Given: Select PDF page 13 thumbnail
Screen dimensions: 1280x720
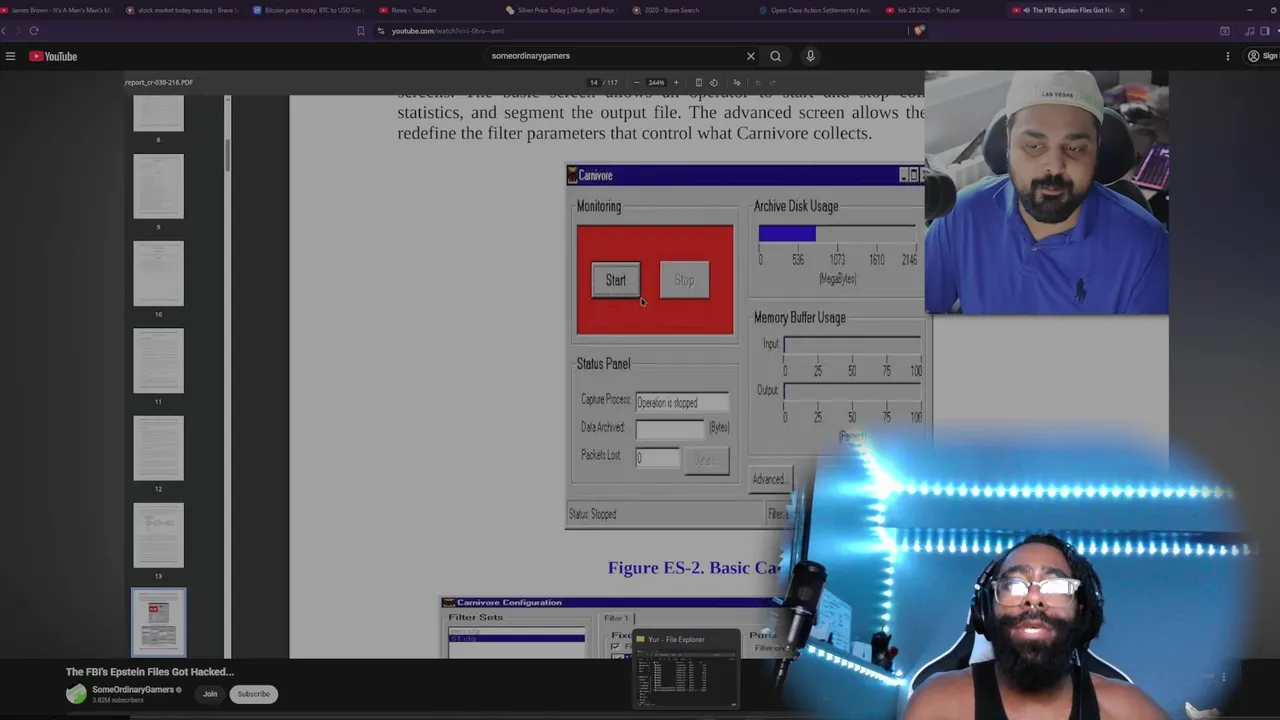Looking at the screenshot, I should click(158, 535).
